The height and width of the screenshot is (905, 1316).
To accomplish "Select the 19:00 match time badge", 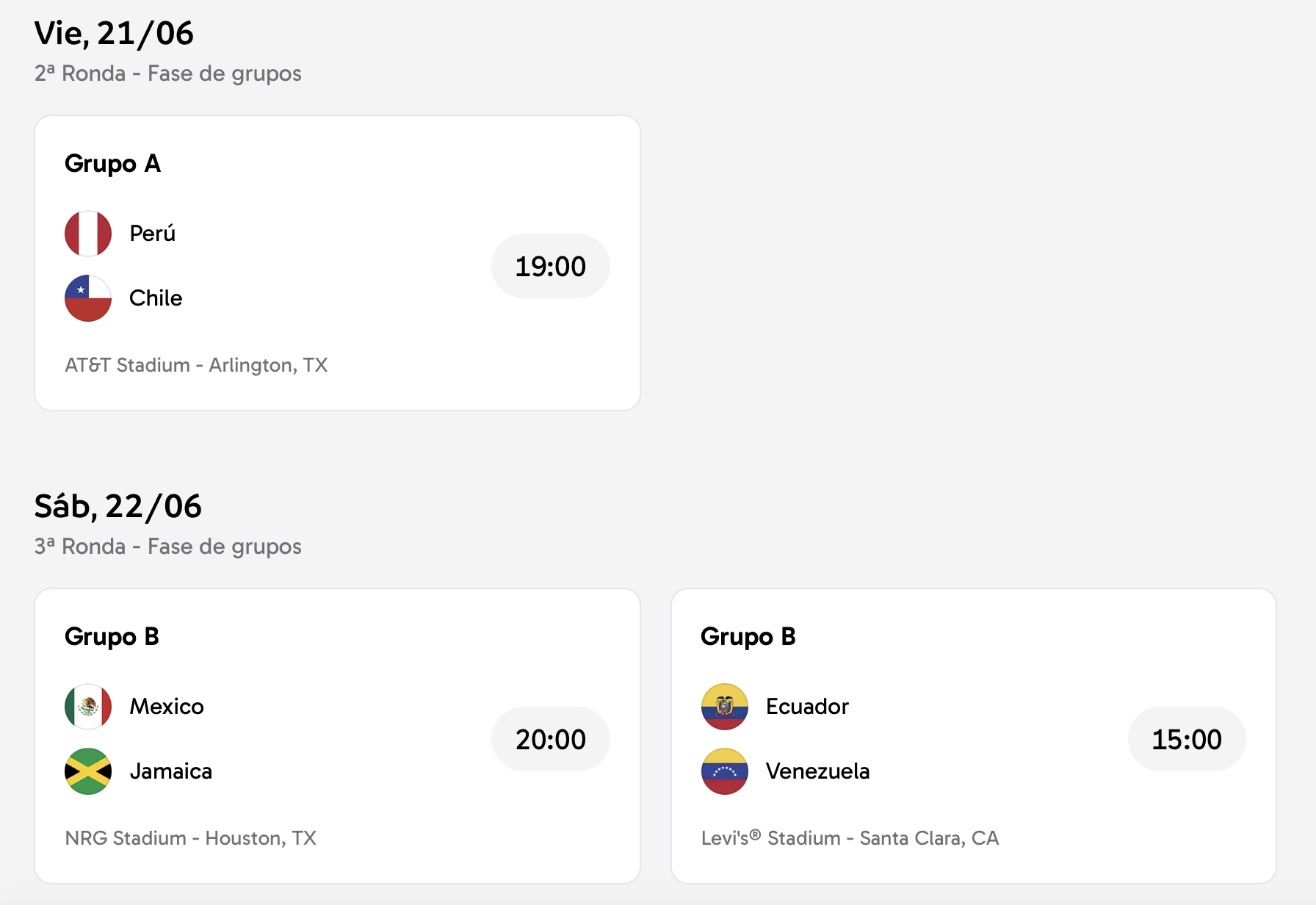I will tap(550, 267).
